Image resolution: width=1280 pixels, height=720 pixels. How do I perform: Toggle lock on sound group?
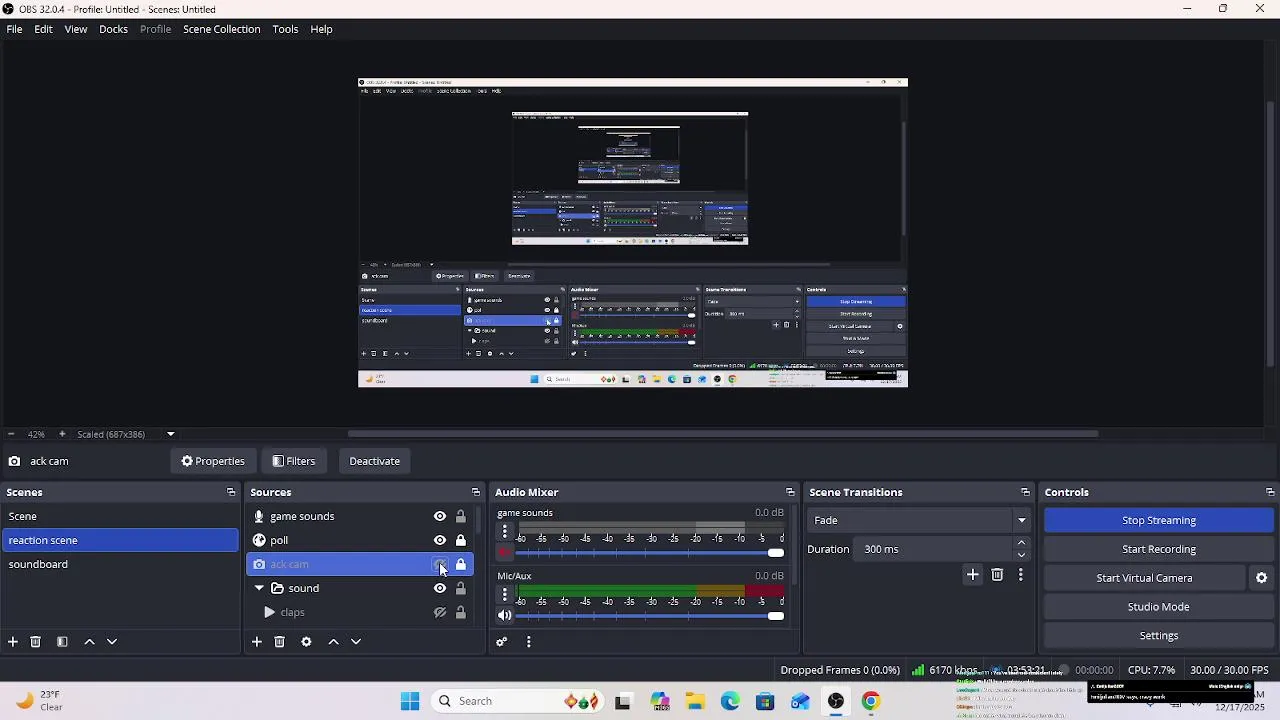click(x=461, y=589)
